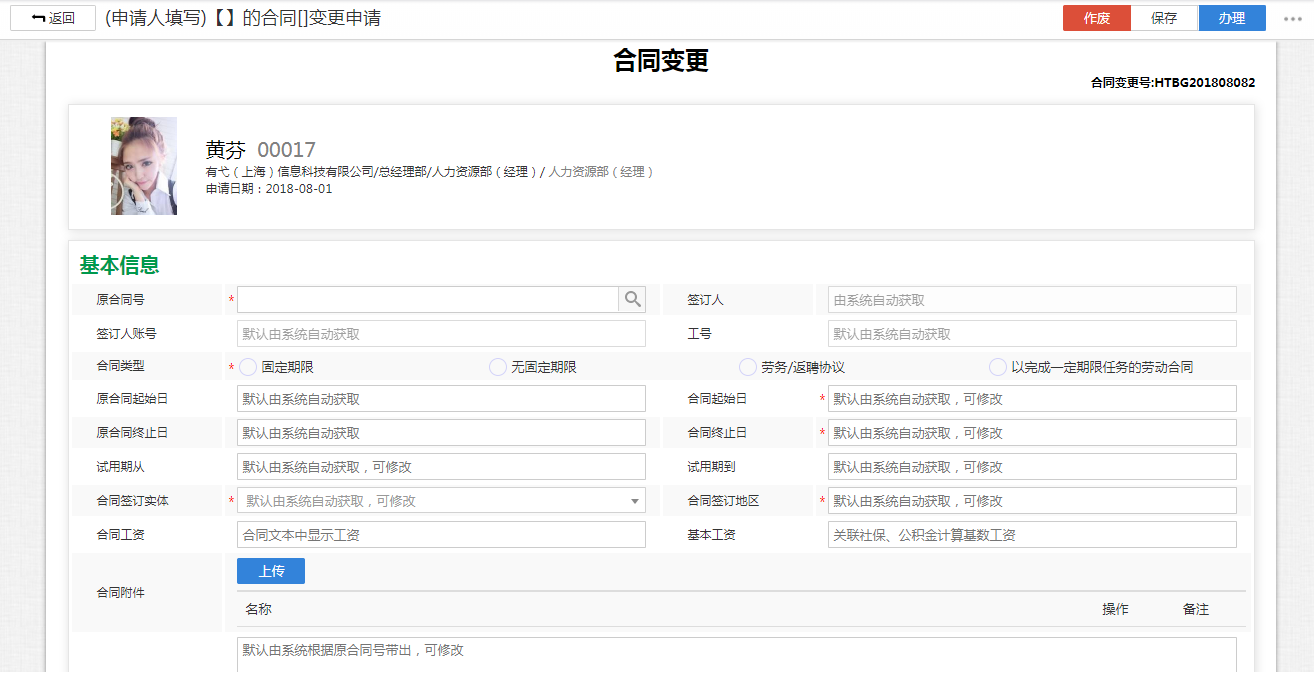Click the 原合同终止日 field
The image size is (1314, 700).
point(441,433)
